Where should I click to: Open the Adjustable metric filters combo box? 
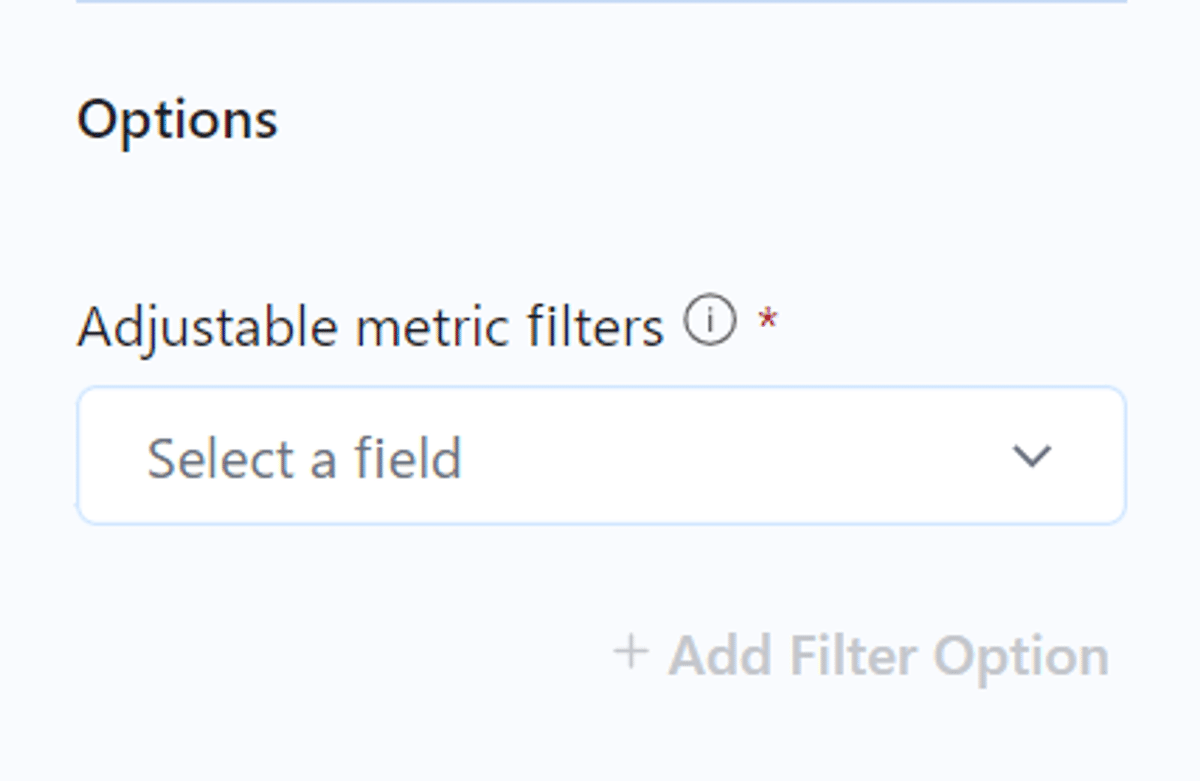602,456
